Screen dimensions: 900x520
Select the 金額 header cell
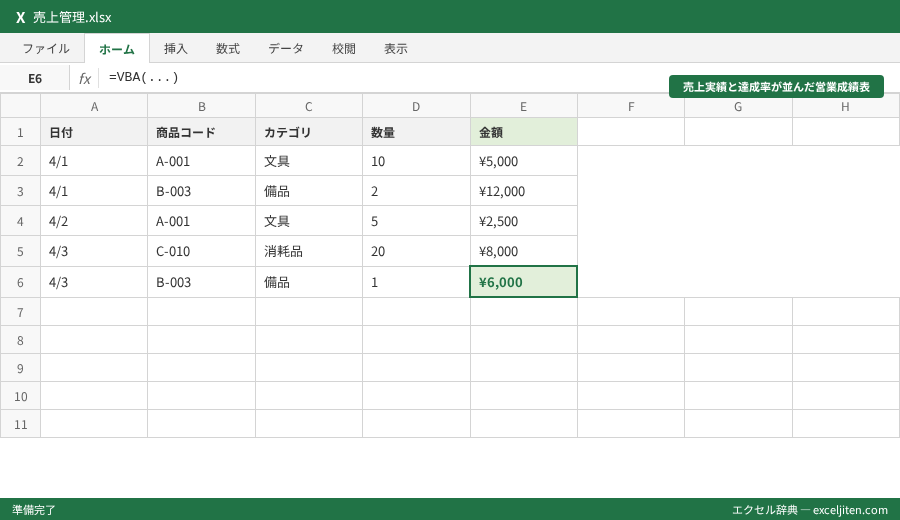tap(523, 132)
